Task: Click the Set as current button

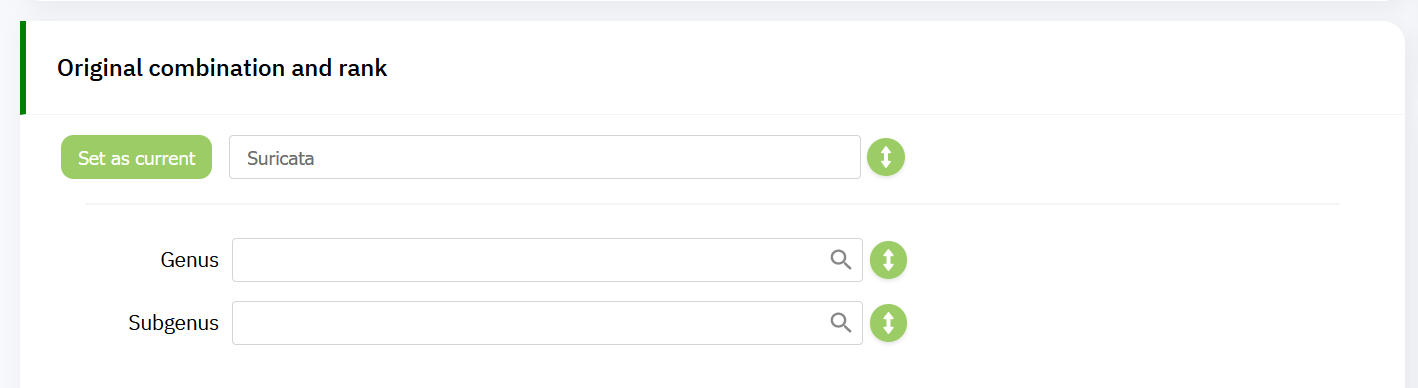Action: [x=136, y=157]
